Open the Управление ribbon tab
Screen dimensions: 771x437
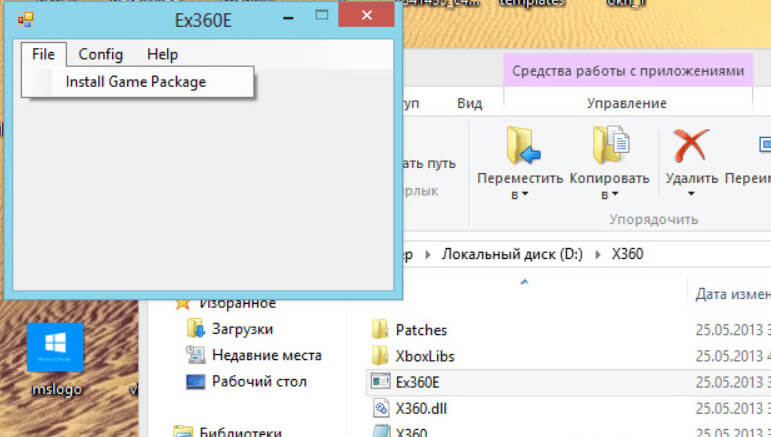[626, 103]
